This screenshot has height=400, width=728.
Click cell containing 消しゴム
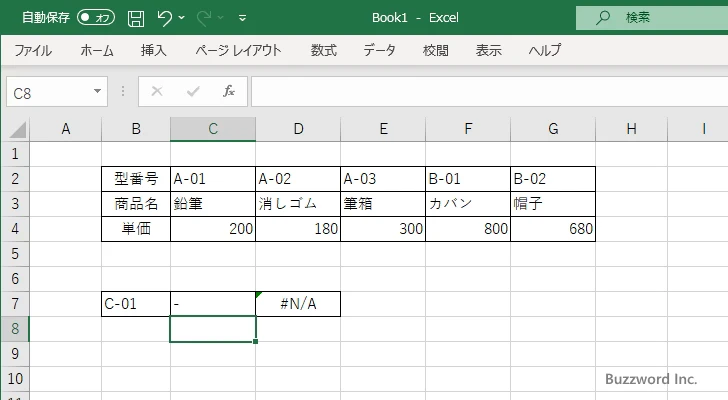[x=298, y=204]
